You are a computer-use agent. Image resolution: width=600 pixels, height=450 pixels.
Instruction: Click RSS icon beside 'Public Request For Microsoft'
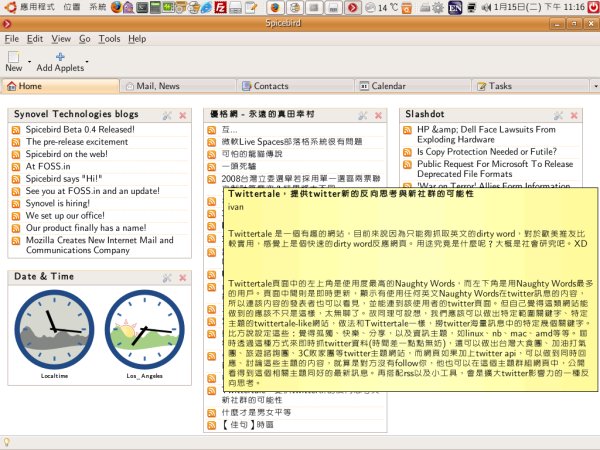point(407,165)
